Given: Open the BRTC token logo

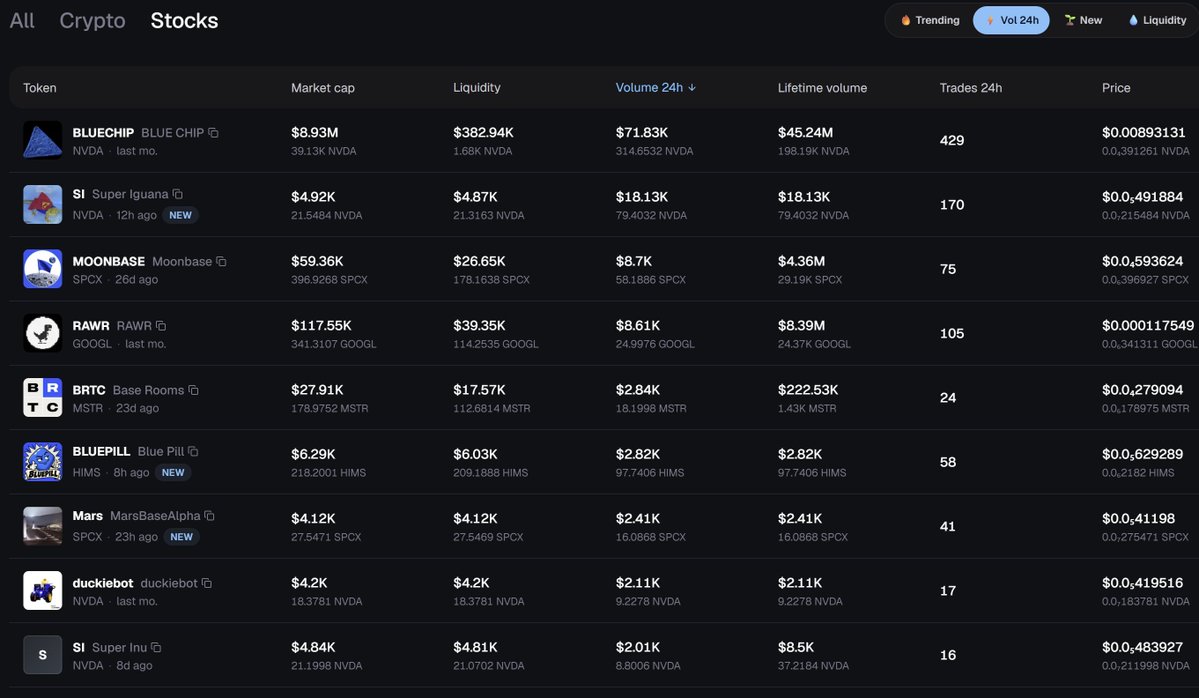Looking at the screenshot, I should (x=43, y=398).
